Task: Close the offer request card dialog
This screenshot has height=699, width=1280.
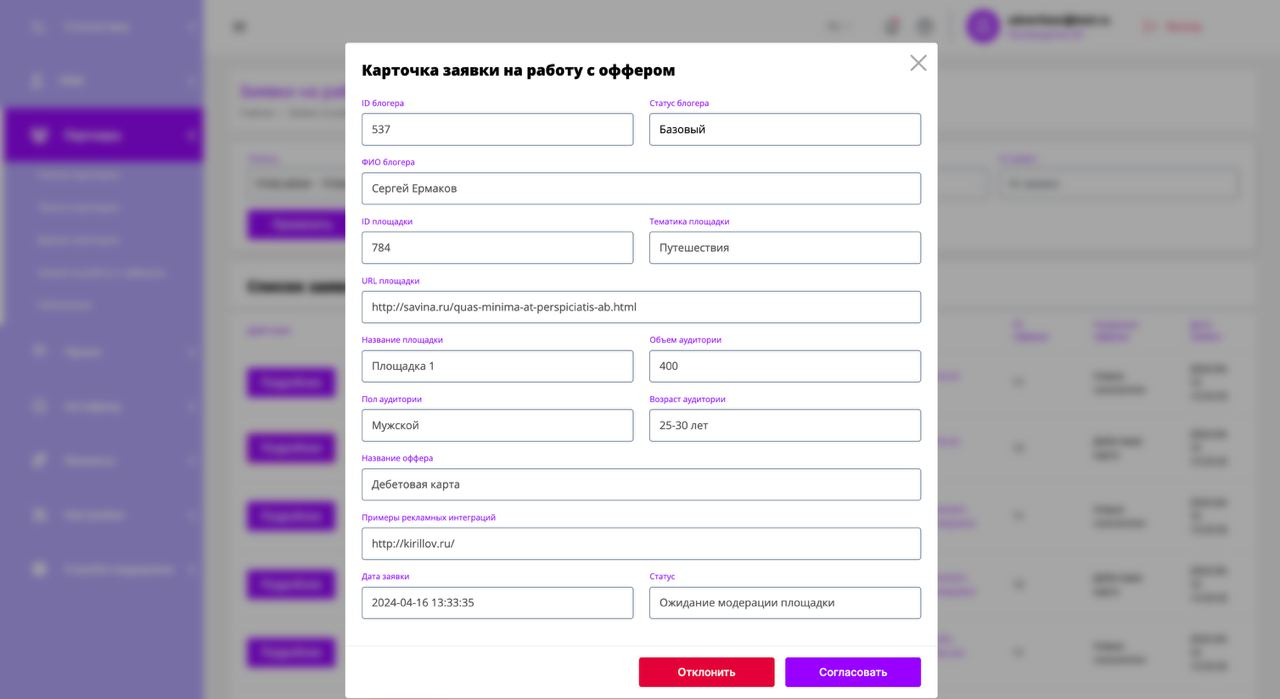Action: (918, 63)
